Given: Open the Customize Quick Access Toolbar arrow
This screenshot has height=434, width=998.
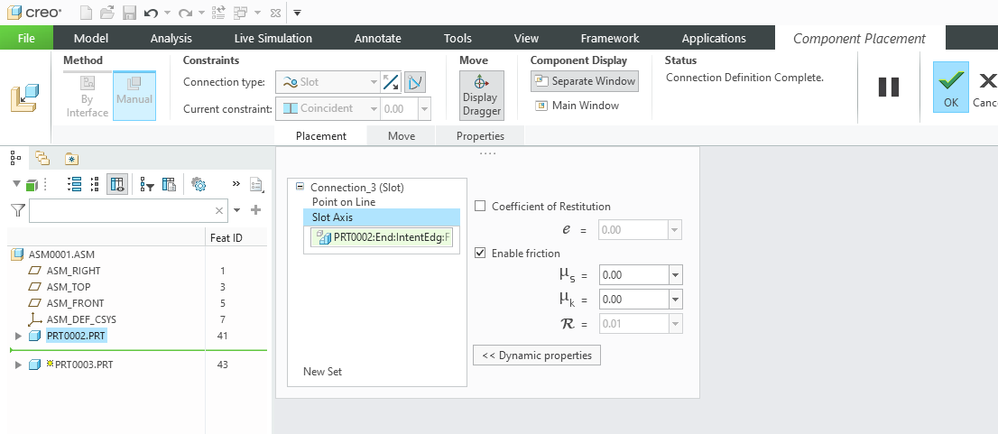Looking at the screenshot, I should tap(297, 13).
